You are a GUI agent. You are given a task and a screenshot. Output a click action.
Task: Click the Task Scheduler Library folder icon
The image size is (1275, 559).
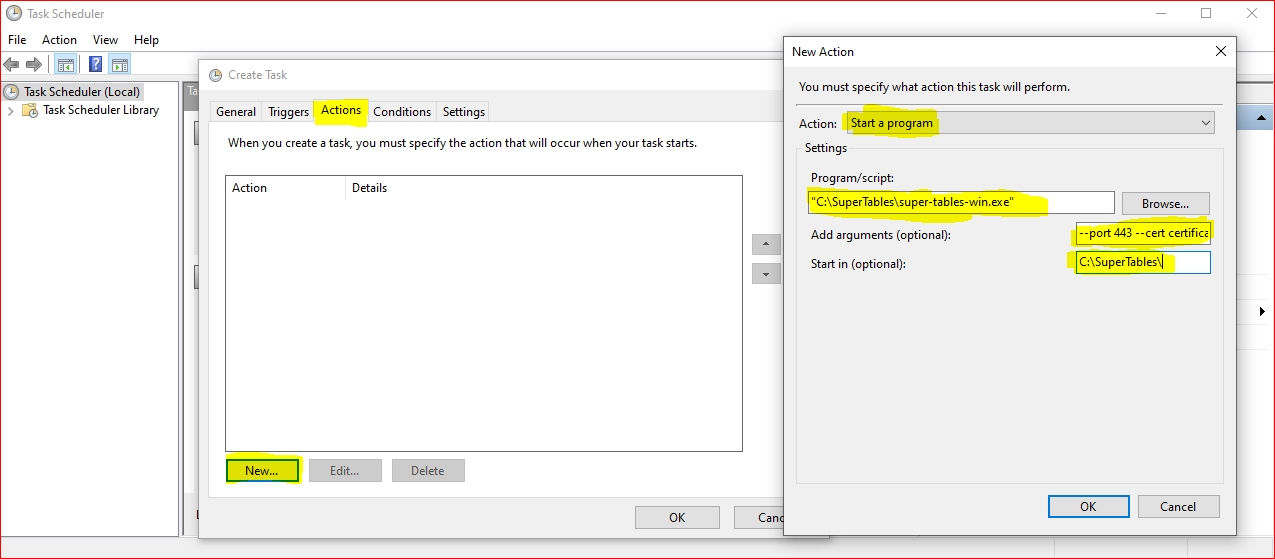point(30,110)
